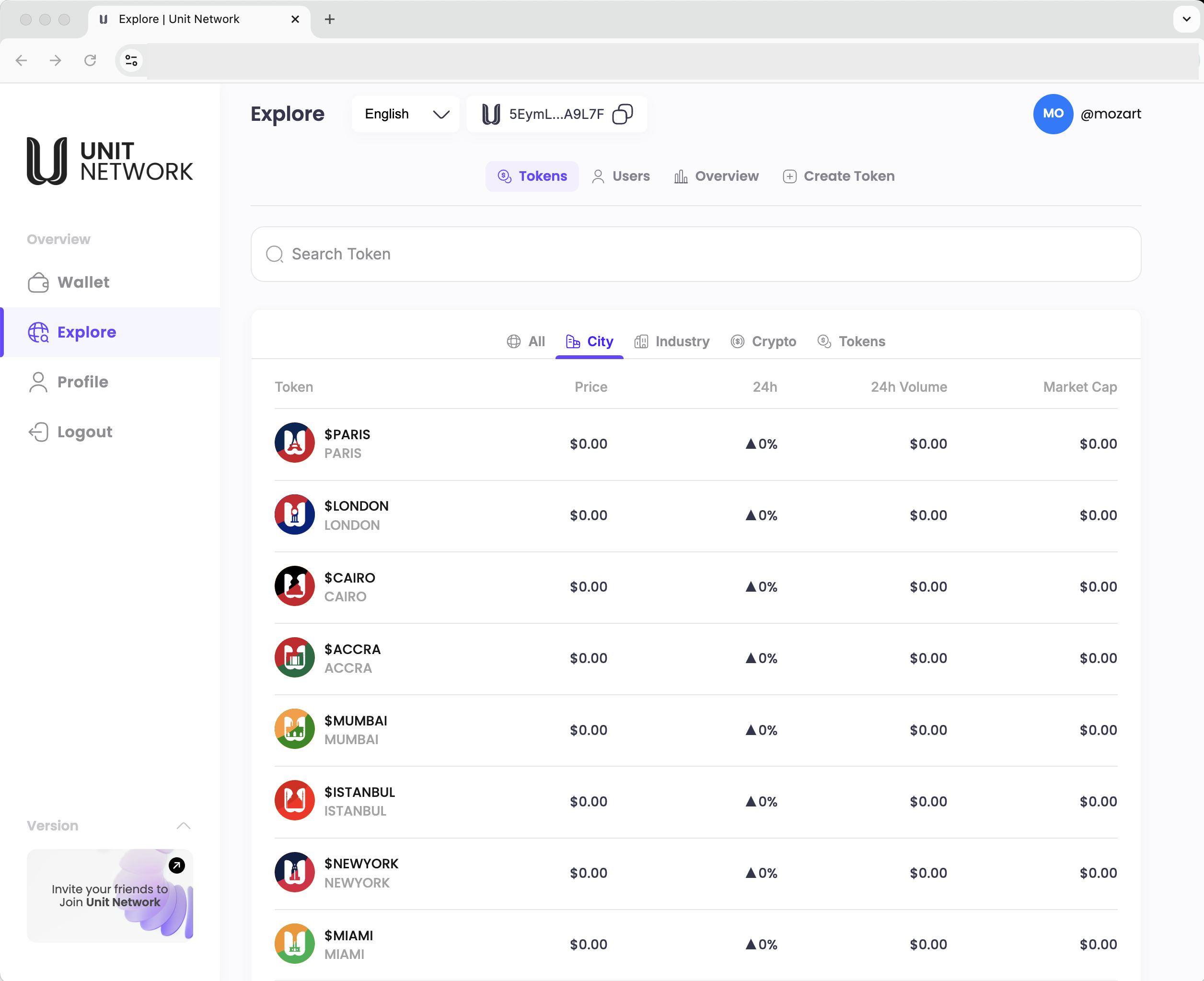The height and width of the screenshot is (981, 1204).
Task: Click the $ISTANBUL token logo icon
Action: [294, 801]
